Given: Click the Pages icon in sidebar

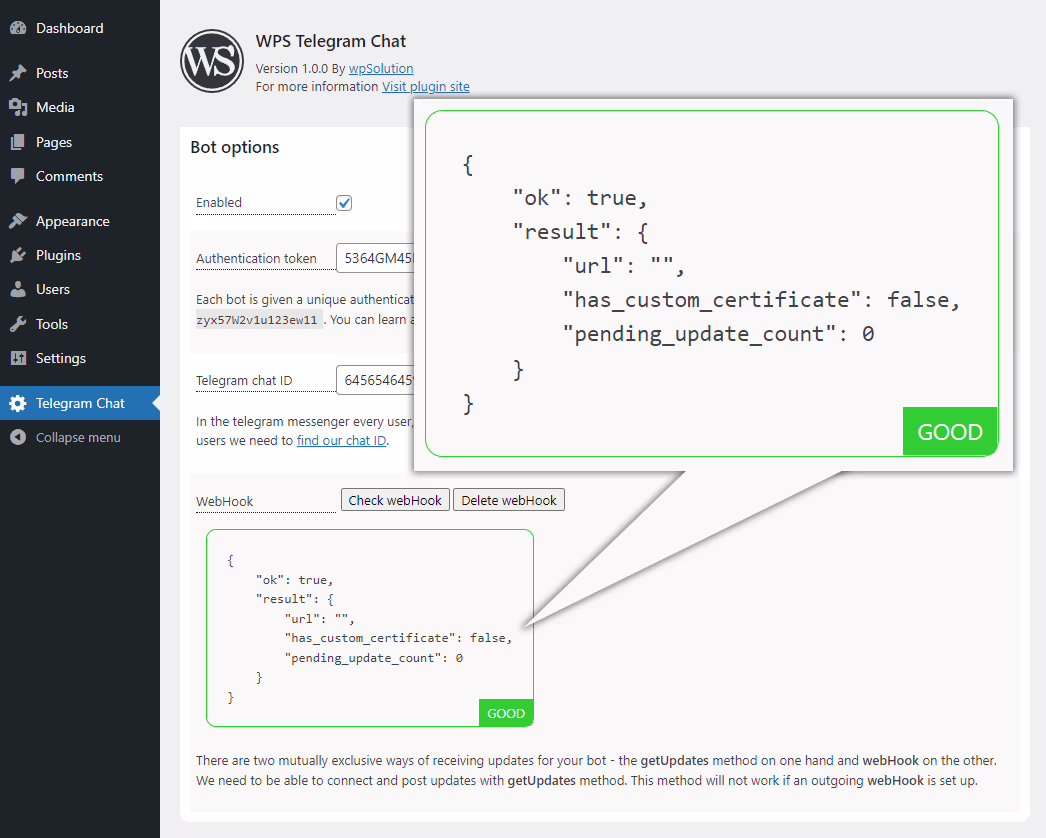Looking at the screenshot, I should tap(17, 142).
